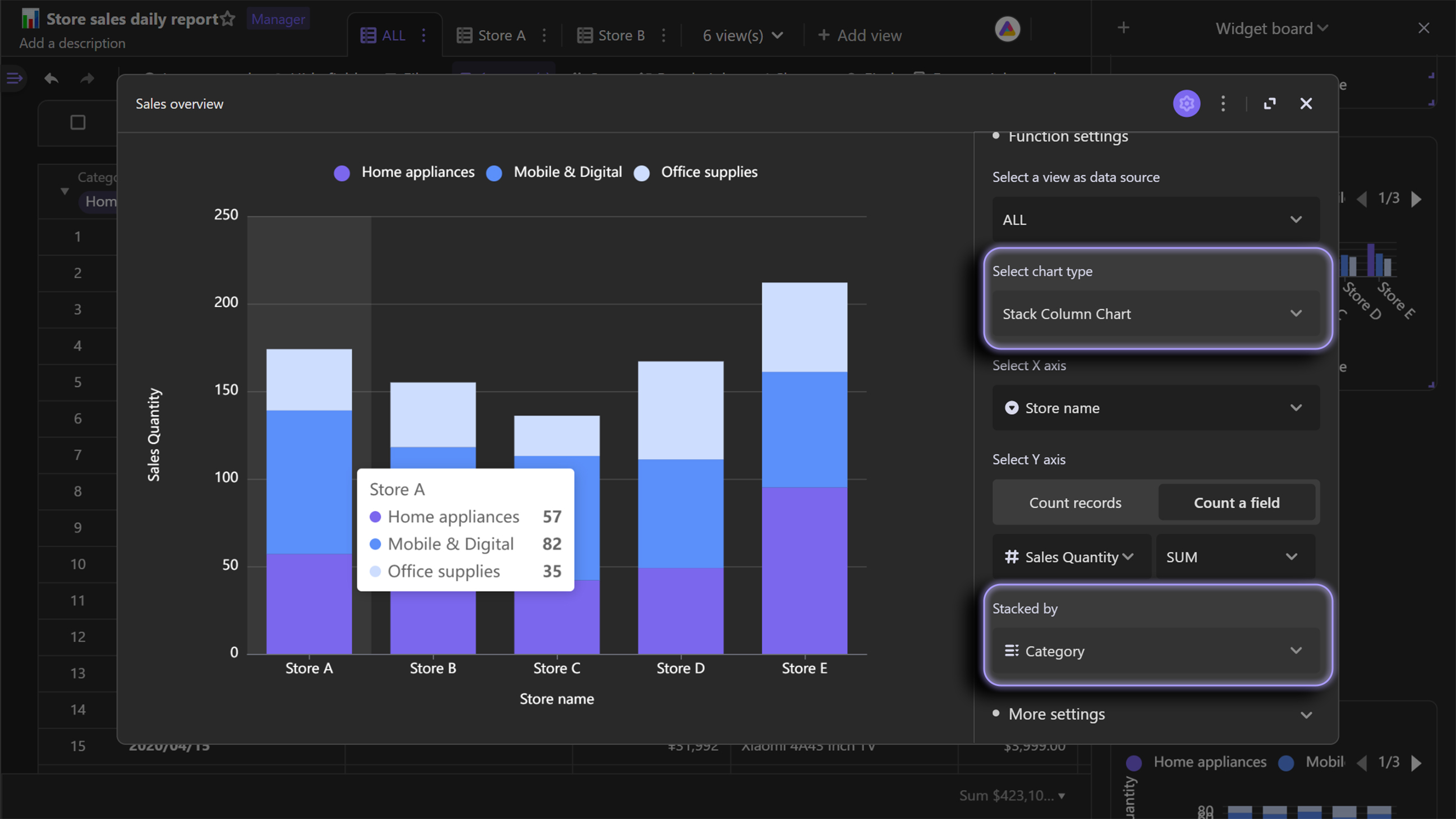
Task: Click the Store E stacked column
Action: [804, 468]
